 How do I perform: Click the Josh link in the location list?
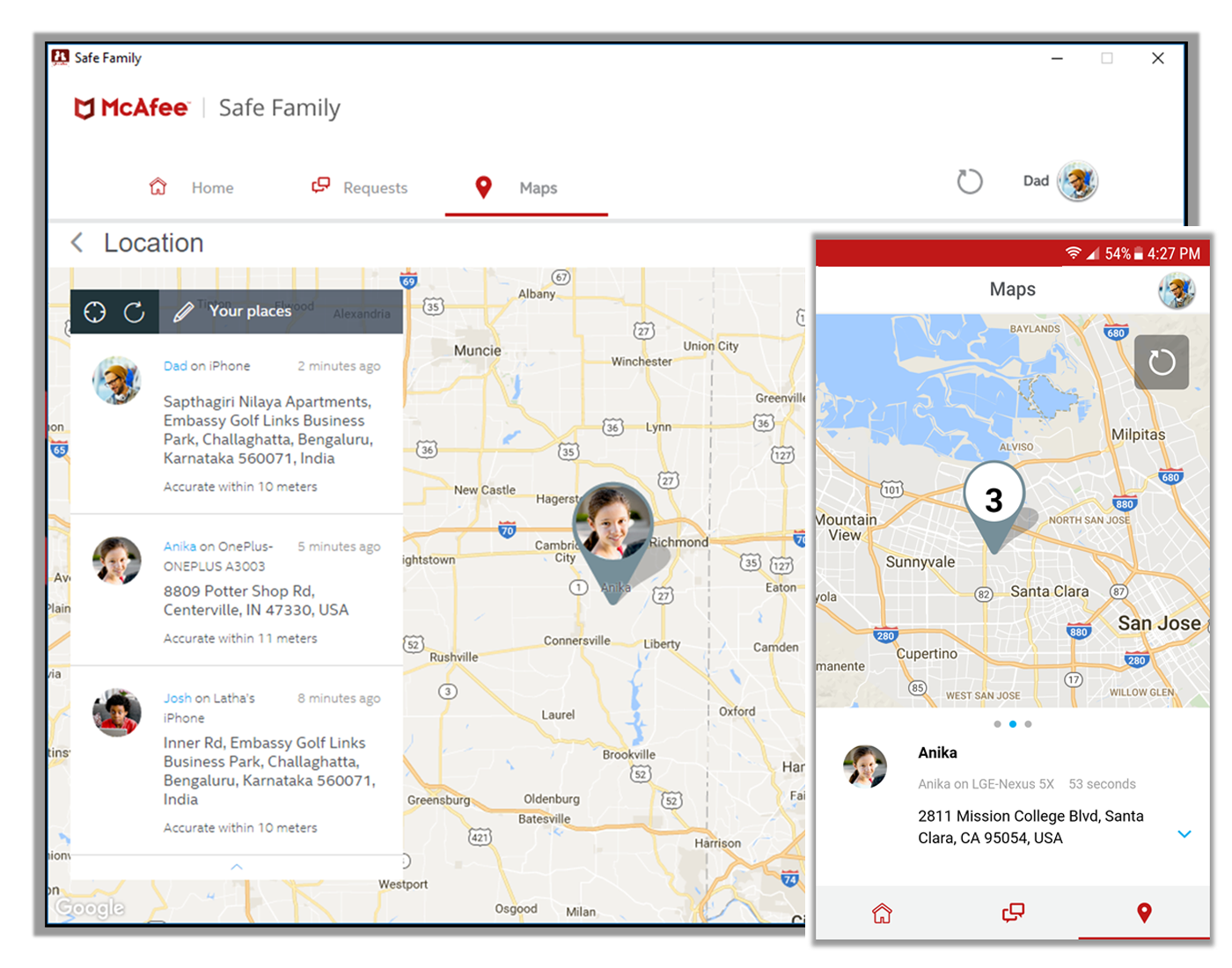click(177, 698)
